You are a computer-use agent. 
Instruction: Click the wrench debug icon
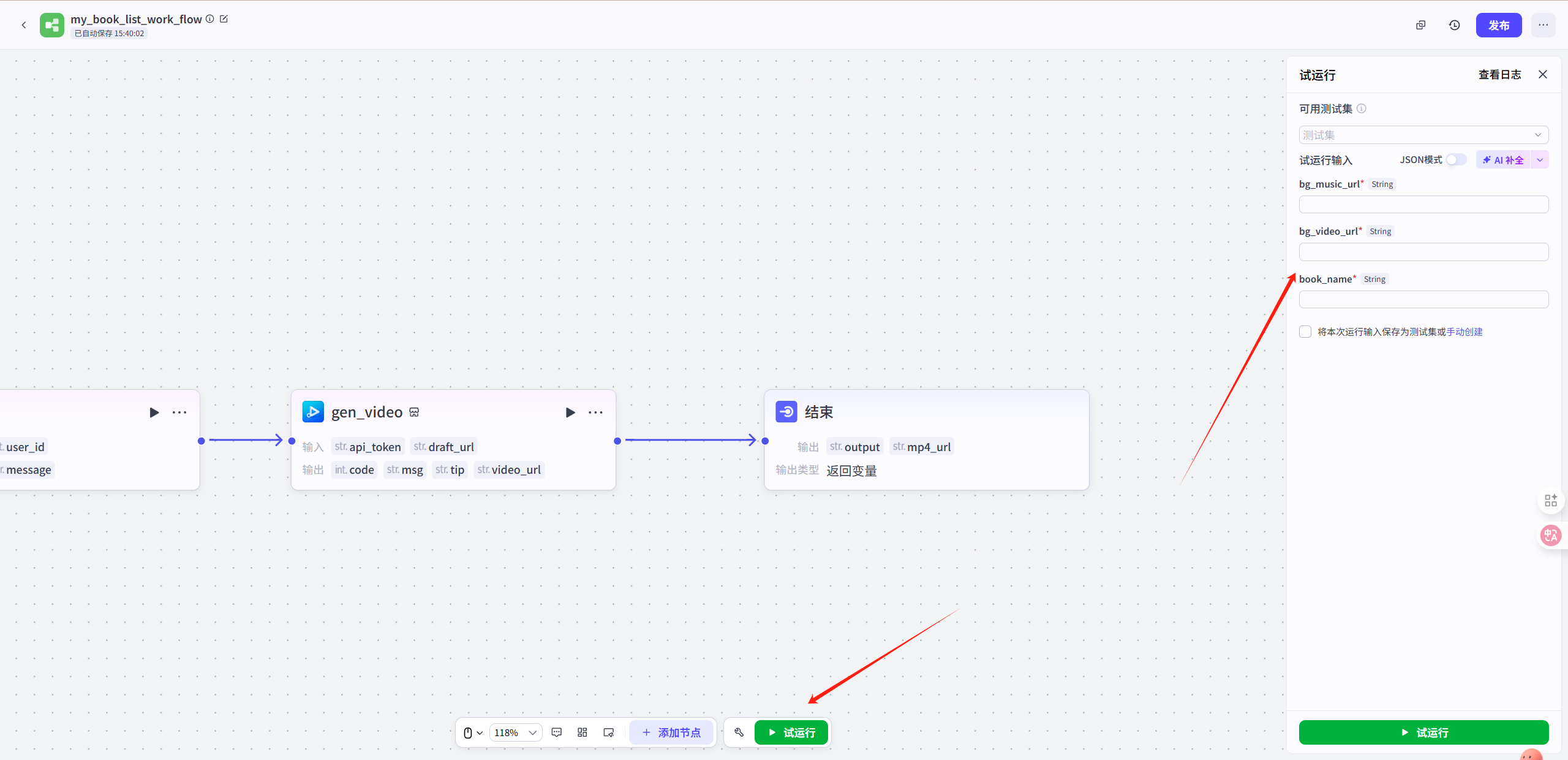click(739, 732)
